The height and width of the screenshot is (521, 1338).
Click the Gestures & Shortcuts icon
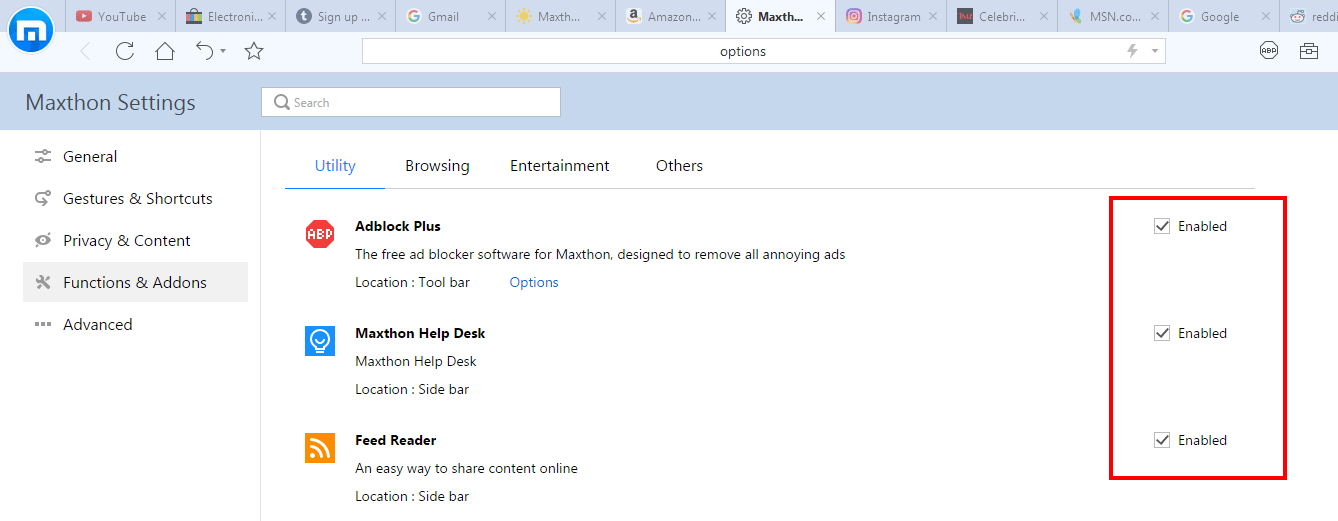click(43, 198)
